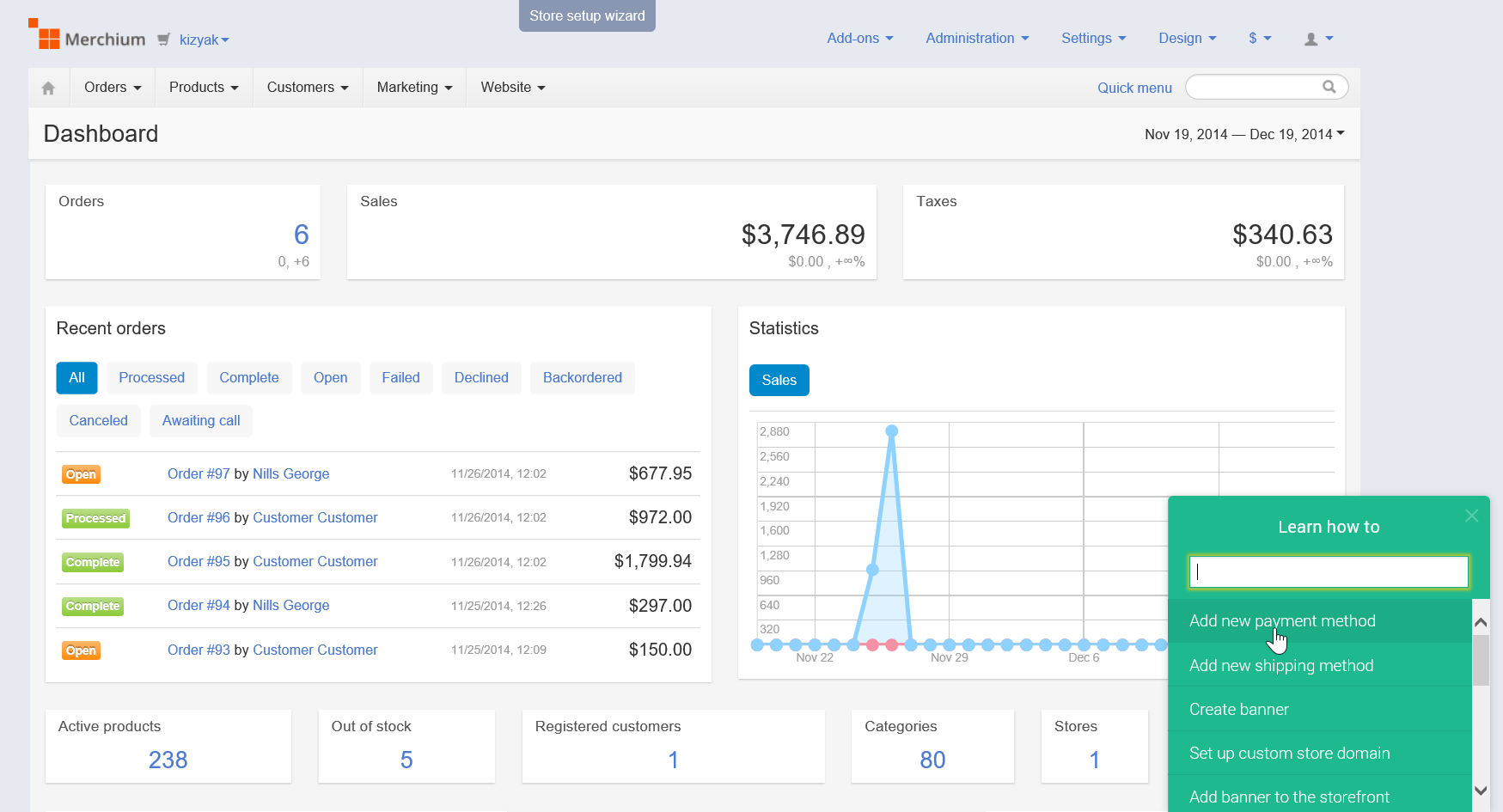Screen dimensions: 1503x812
Task: Open the Marketing menu
Action: [x=414, y=88]
